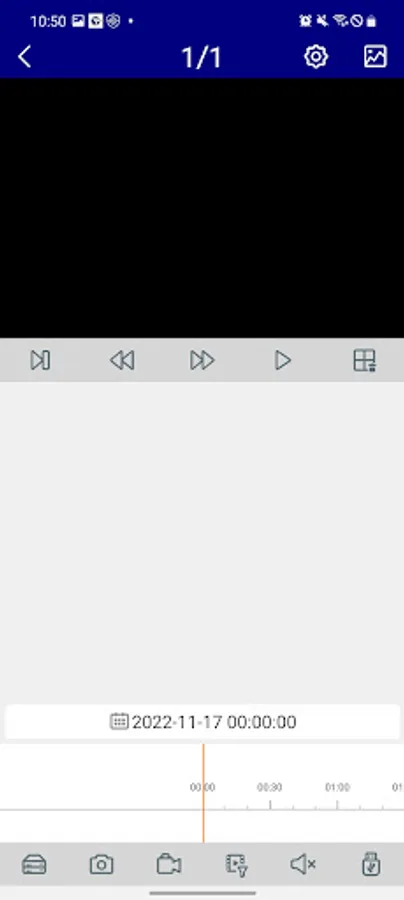Fast forward the playback
Screen dimensions: 404x900
pos(202,360)
